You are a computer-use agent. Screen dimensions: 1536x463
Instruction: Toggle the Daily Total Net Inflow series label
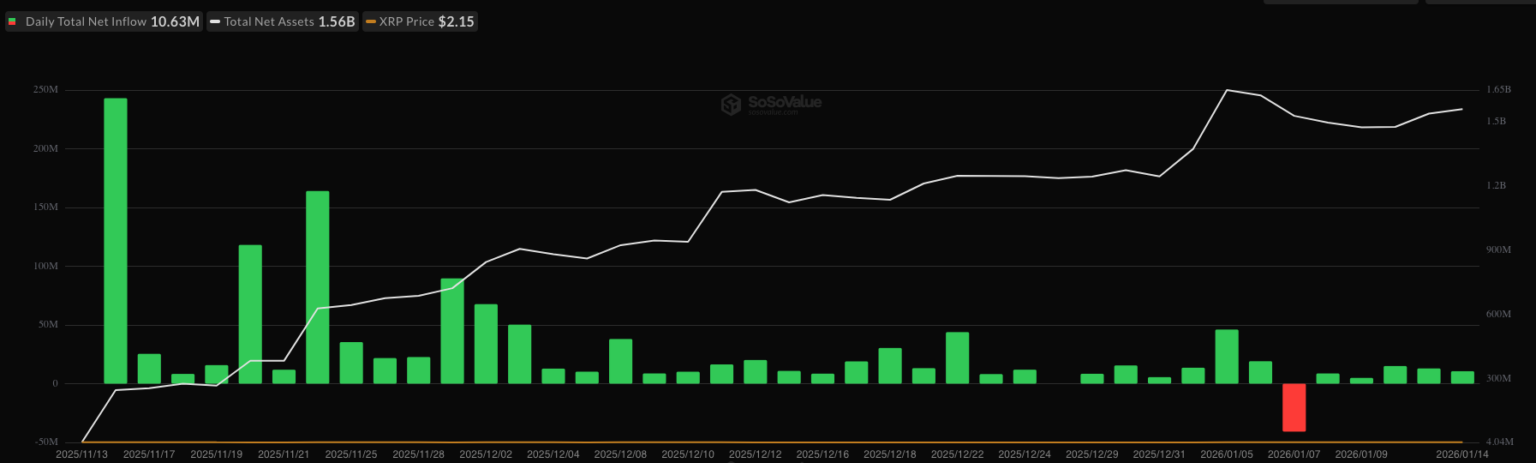pos(85,21)
